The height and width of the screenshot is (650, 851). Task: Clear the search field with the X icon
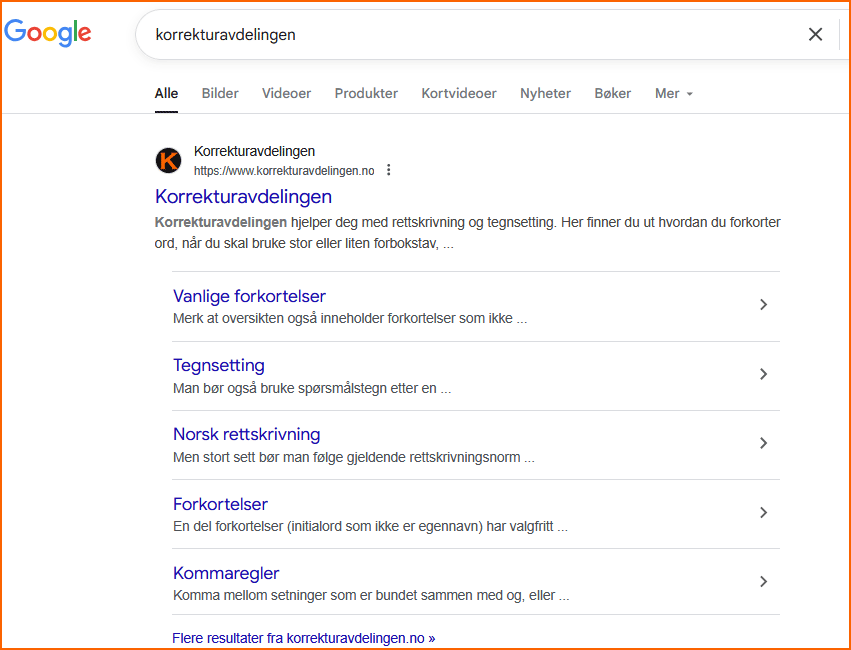pos(815,34)
